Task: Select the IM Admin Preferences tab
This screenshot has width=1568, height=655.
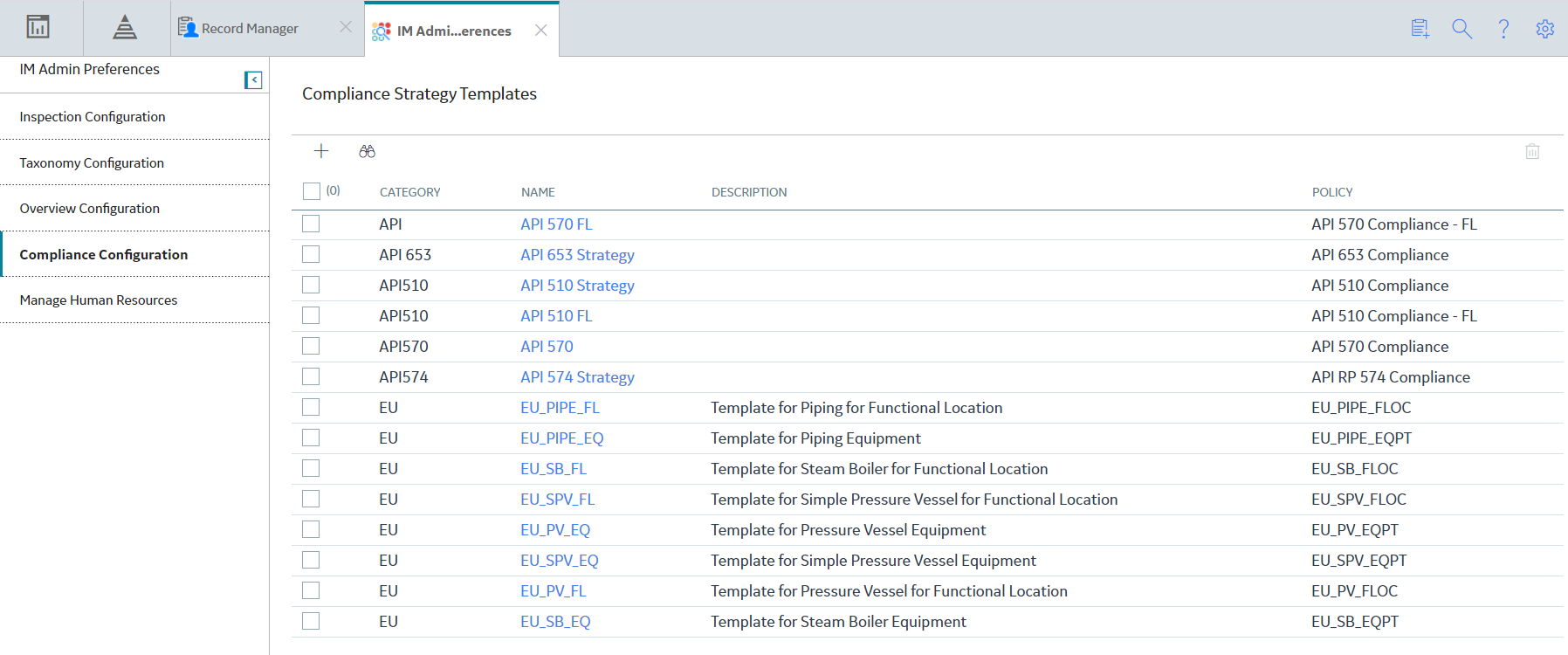Action: point(454,31)
